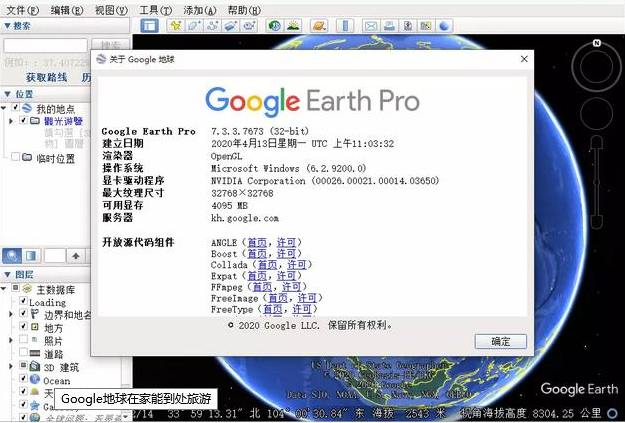This screenshot has height=423, width=625.
Task: Click the 3D 建筑 building icon
Action: (x=35, y=366)
